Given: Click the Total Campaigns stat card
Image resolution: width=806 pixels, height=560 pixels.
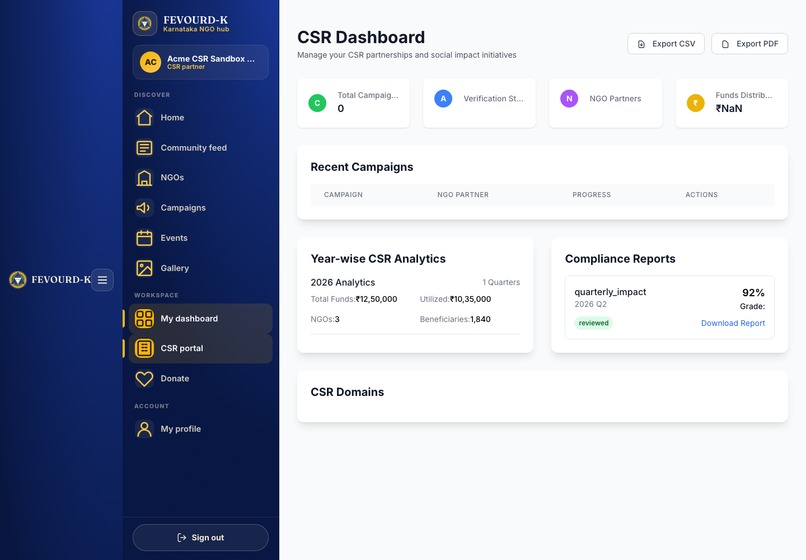Looking at the screenshot, I should pos(354,103).
